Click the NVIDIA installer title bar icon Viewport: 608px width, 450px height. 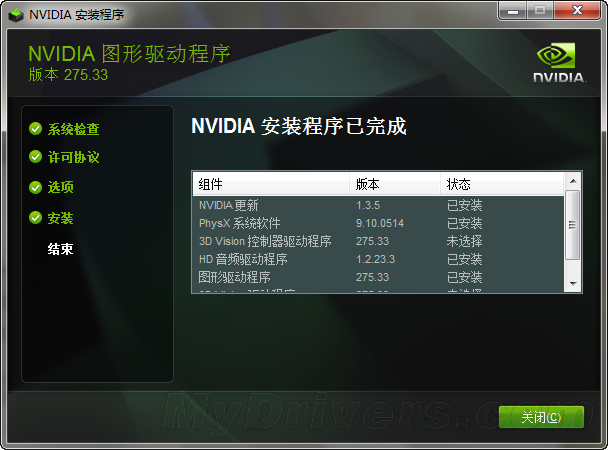[16, 15]
